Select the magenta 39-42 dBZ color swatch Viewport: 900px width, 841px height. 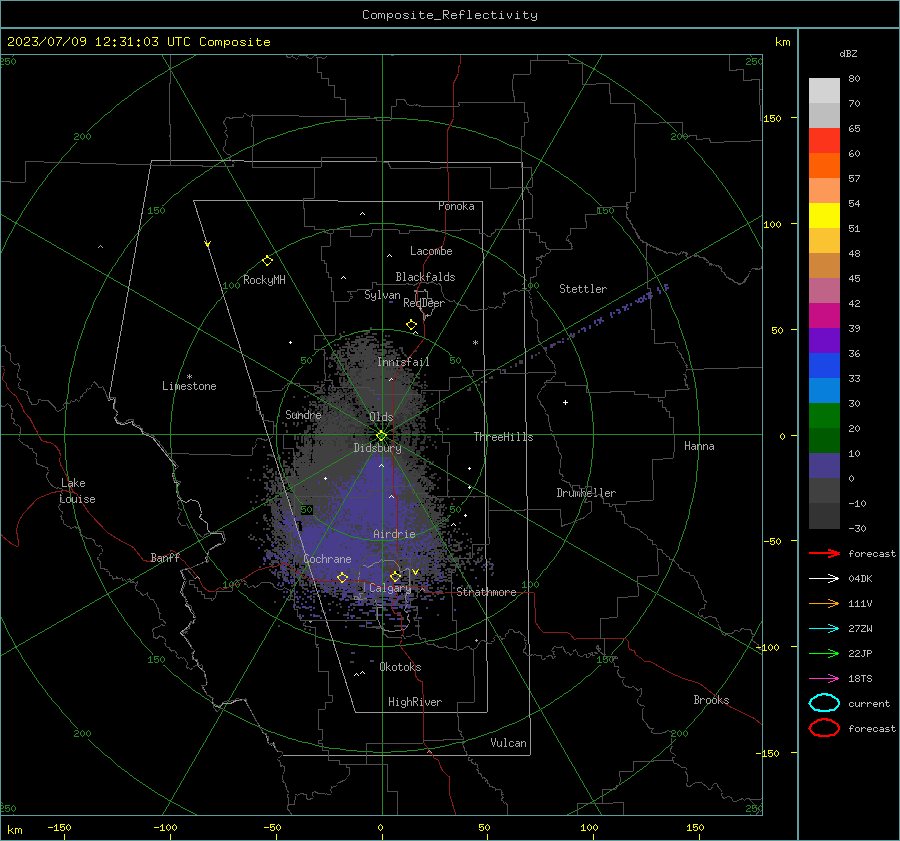[824, 316]
